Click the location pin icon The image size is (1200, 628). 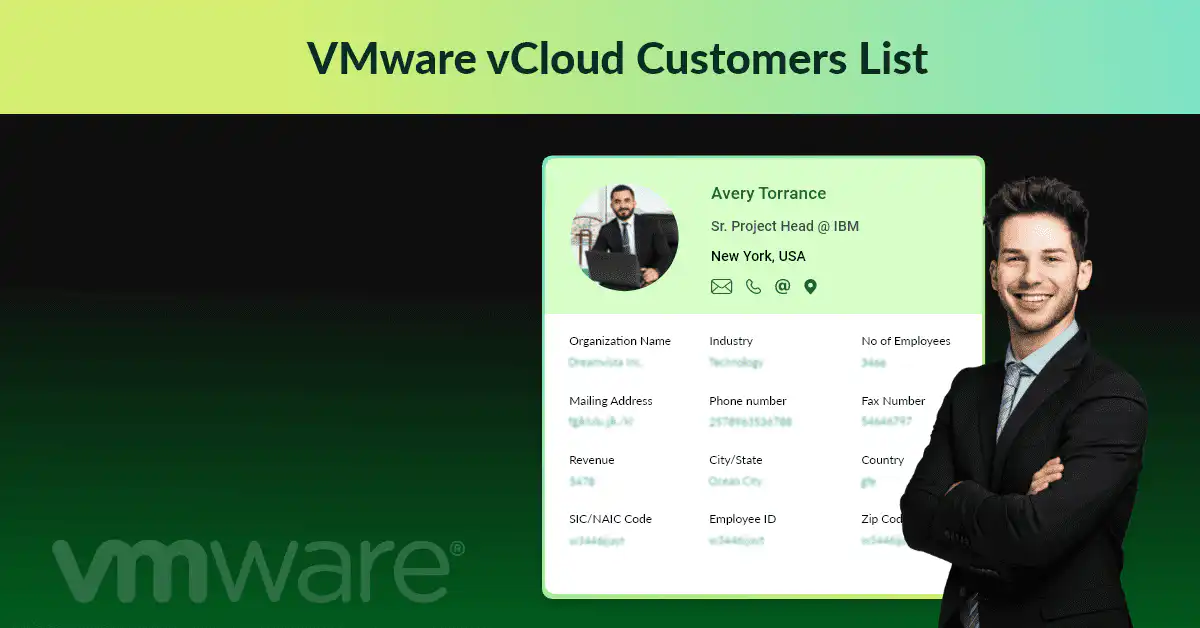[x=811, y=287]
